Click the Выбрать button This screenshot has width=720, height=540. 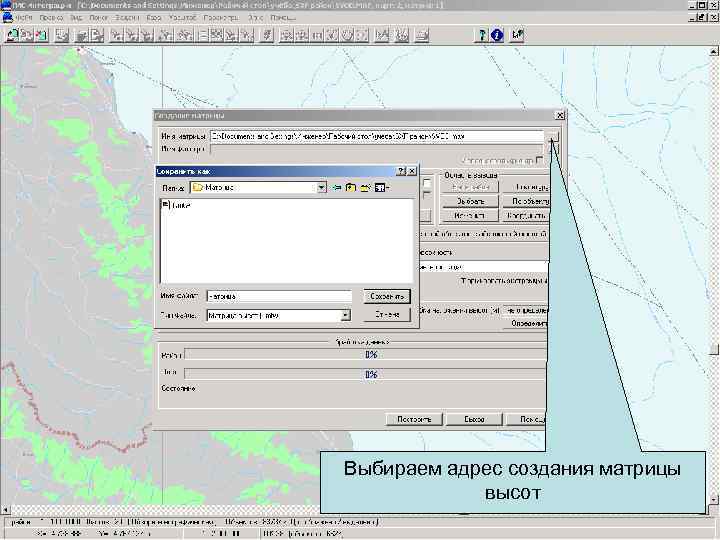pos(470,201)
